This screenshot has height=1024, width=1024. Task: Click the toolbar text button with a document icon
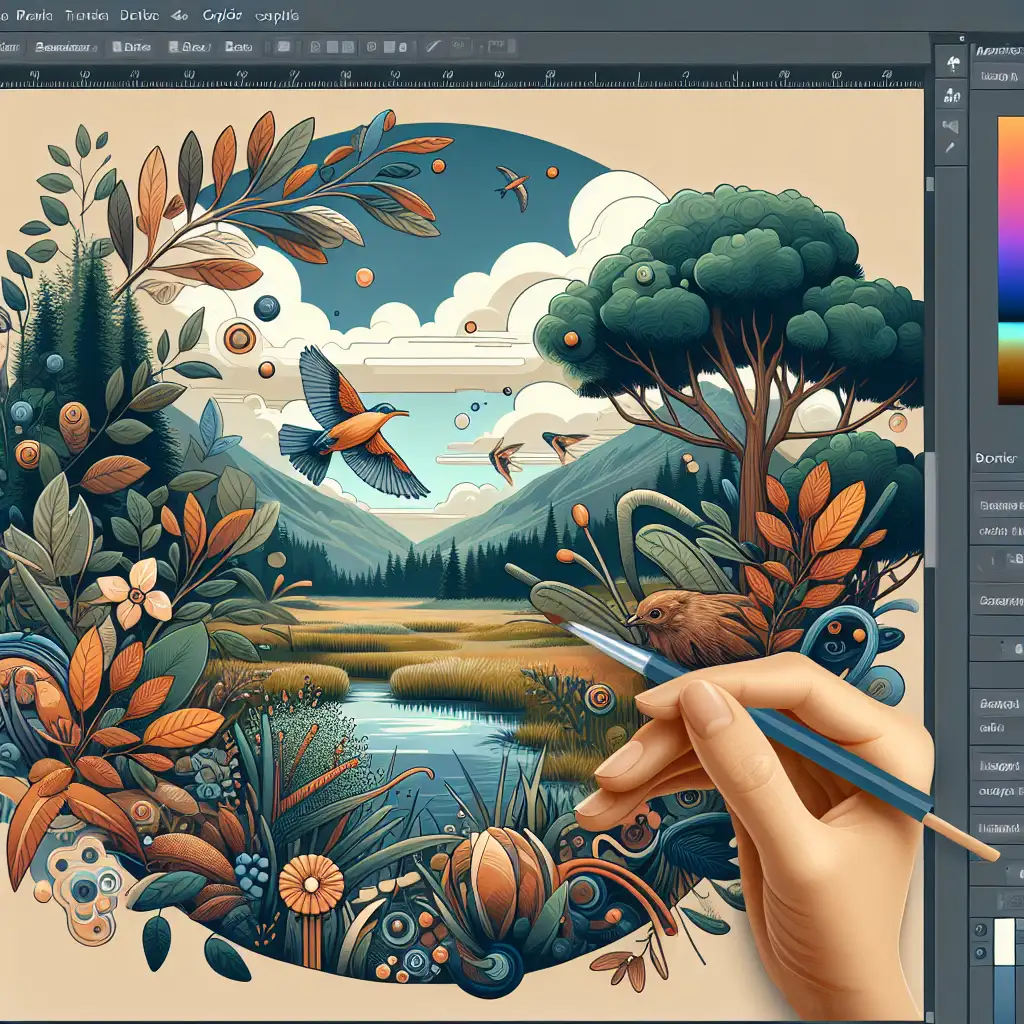(132, 47)
